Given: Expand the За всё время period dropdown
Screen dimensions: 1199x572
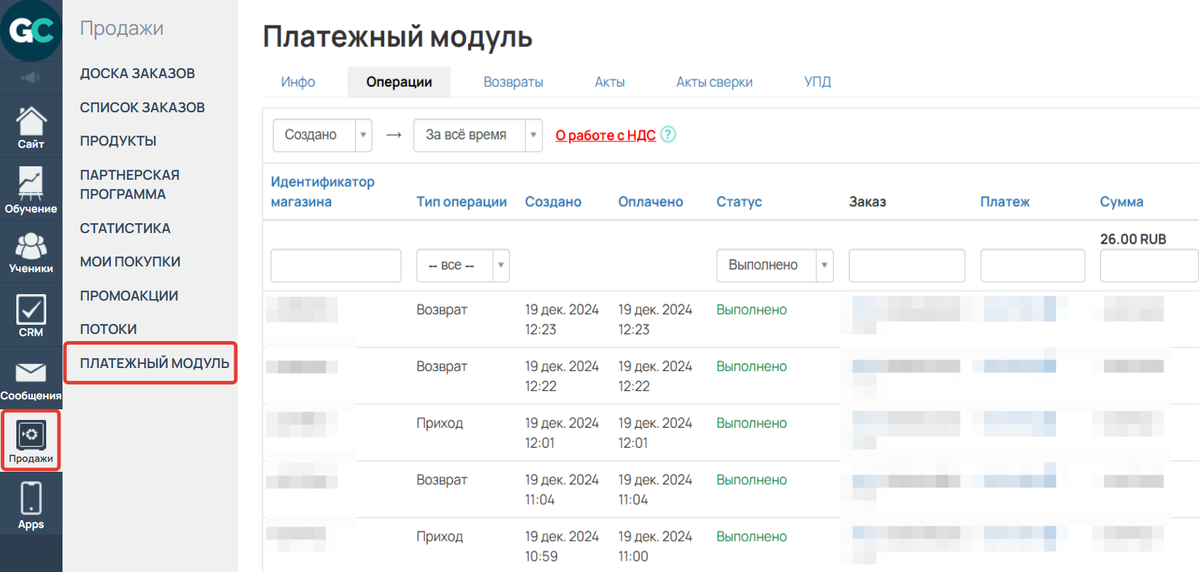Looking at the screenshot, I should [x=477, y=135].
